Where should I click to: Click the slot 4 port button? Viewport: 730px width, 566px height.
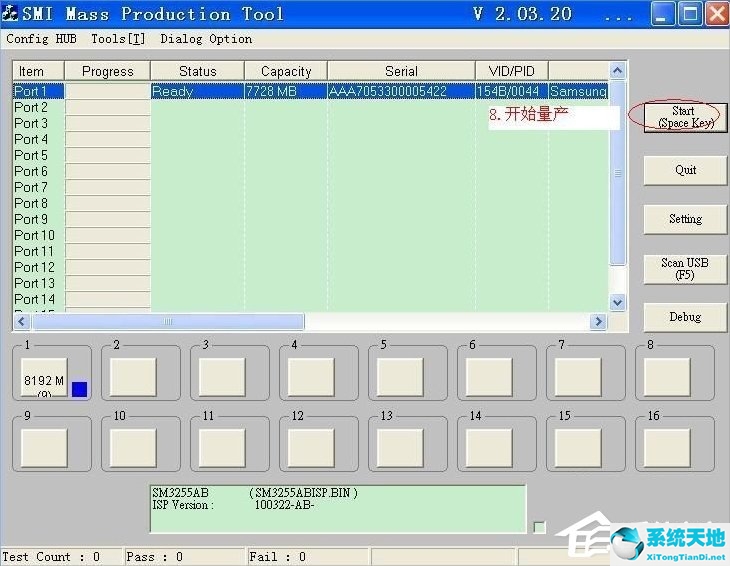point(311,377)
